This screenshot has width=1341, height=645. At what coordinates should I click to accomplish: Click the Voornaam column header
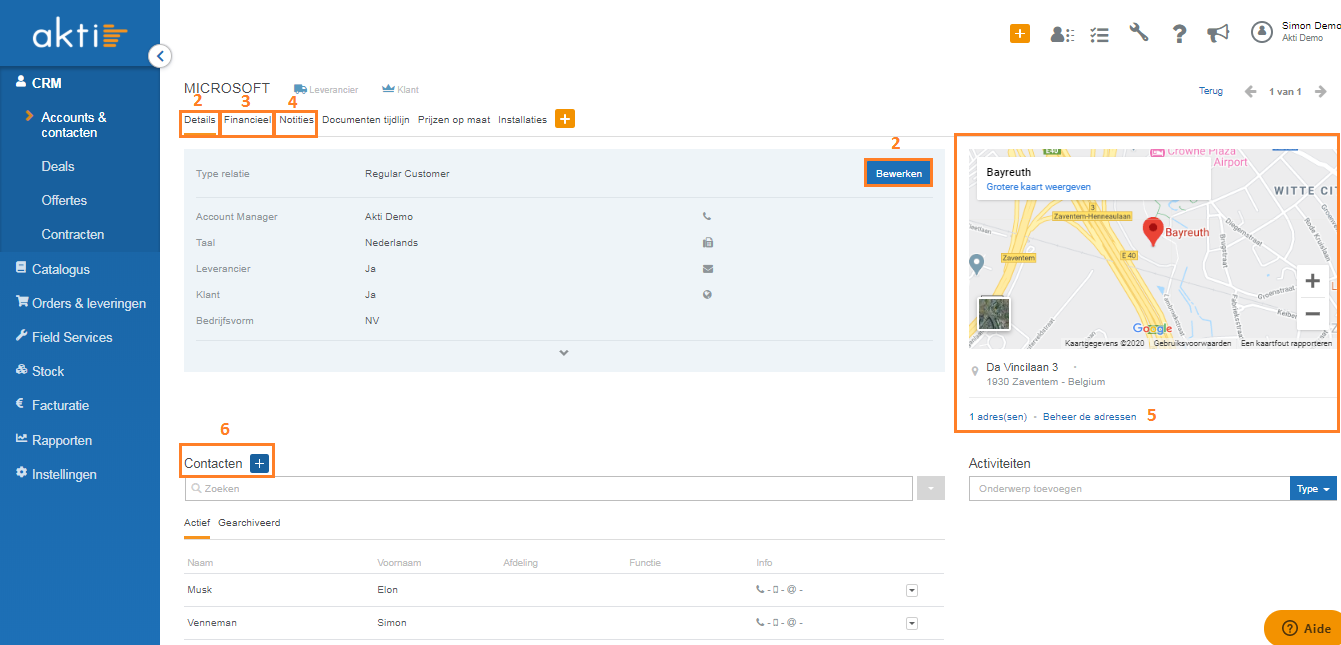point(401,563)
